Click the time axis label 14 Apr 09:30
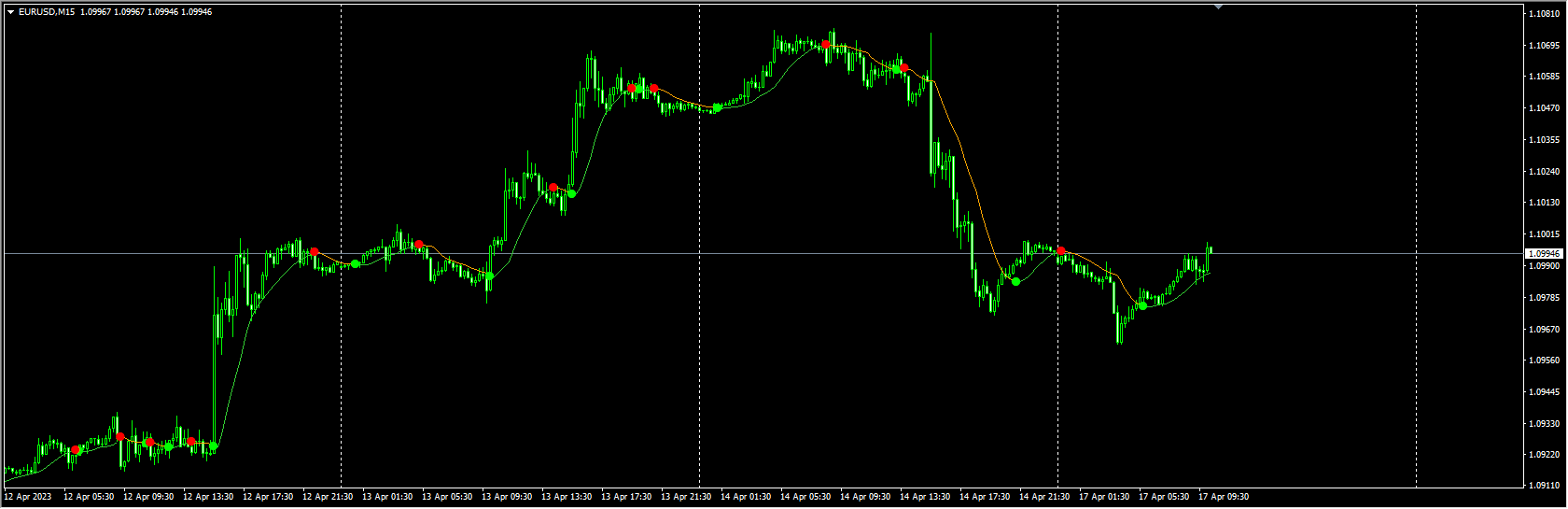This screenshot has height=509, width=1568. coord(865,497)
